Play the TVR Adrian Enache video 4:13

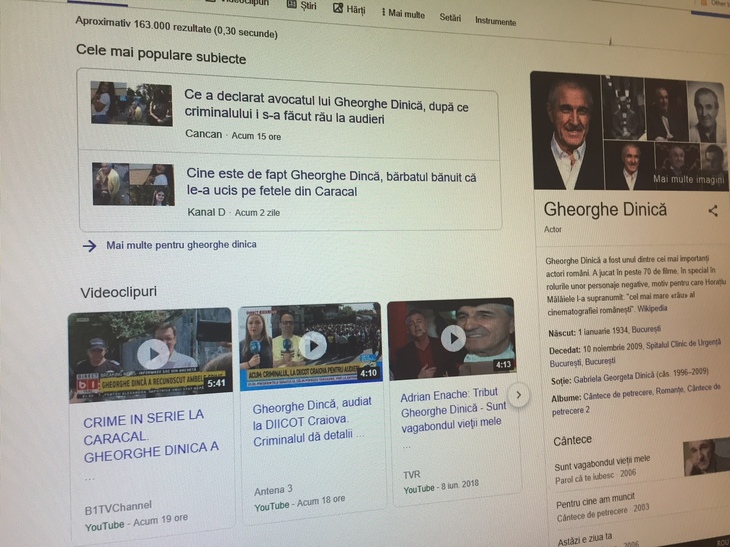(x=452, y=338)
